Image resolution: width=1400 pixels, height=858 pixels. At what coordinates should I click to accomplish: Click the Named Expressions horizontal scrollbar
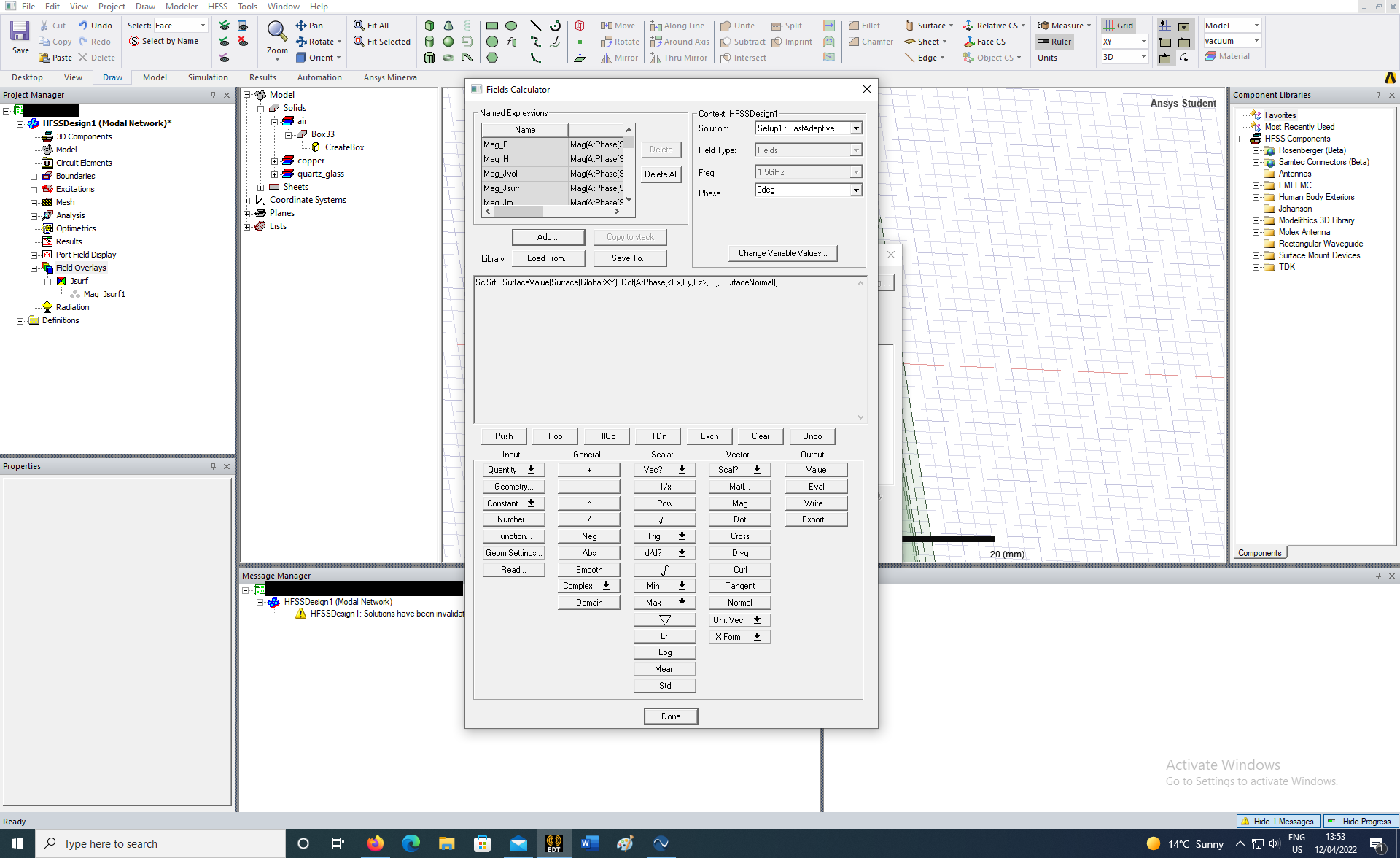click(x=551, y=212)
